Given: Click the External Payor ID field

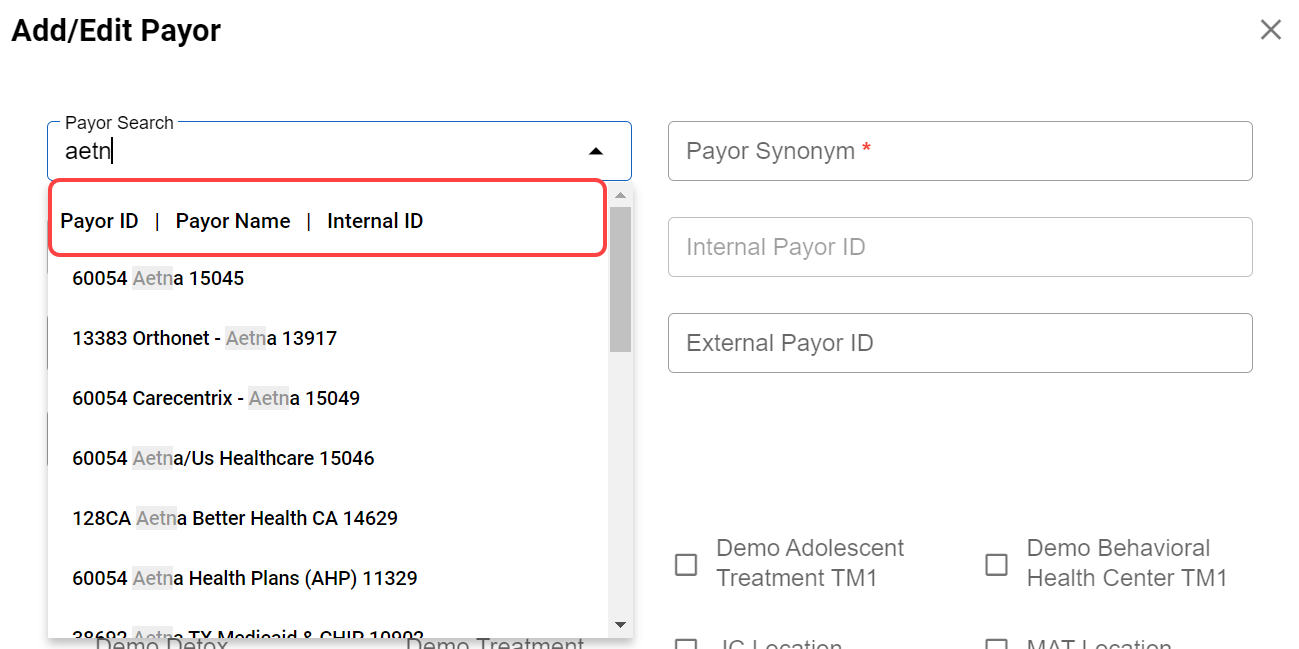Looking at the screenshot, I should (x=959, y=343).
